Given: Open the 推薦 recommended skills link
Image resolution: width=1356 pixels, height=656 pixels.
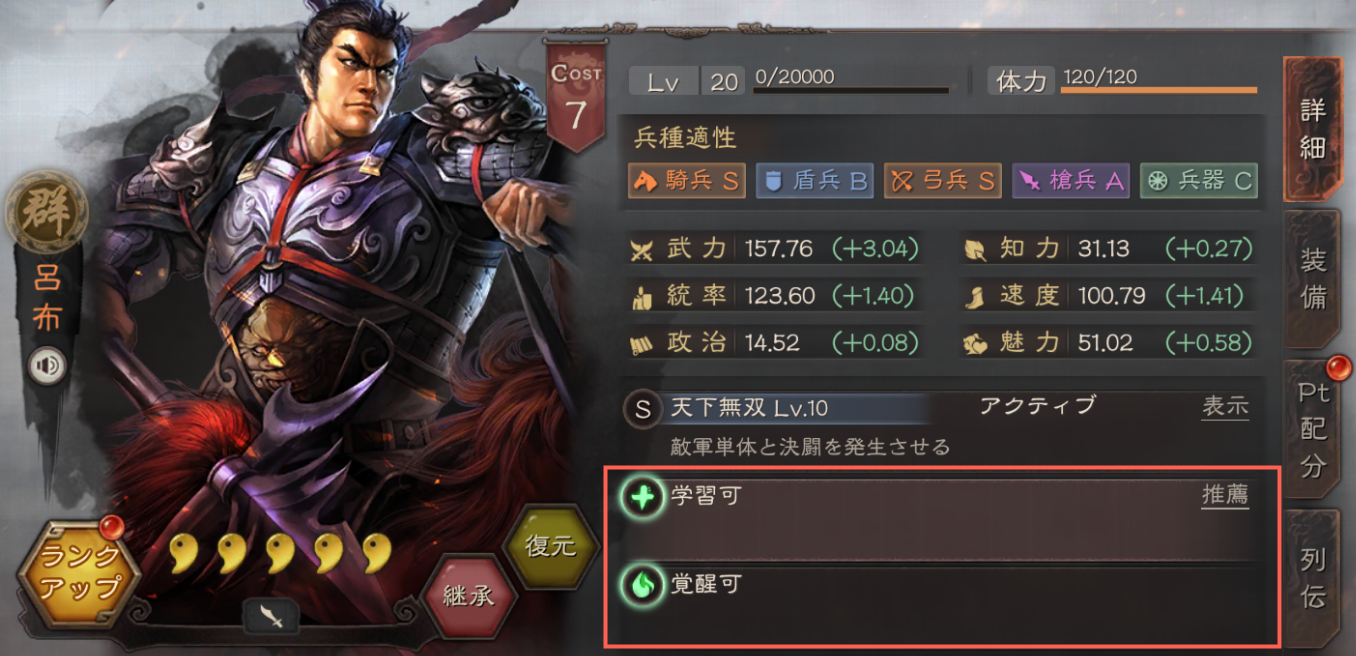Looking at the screenshot, I should 1225,495.
